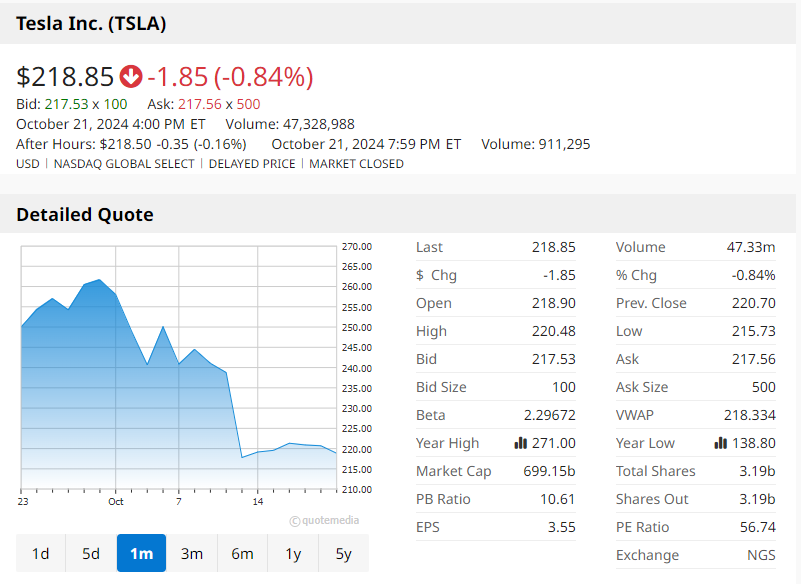Select the 1m chart range tab
This screenshot has width=801, height=584.
pos(142,553)
